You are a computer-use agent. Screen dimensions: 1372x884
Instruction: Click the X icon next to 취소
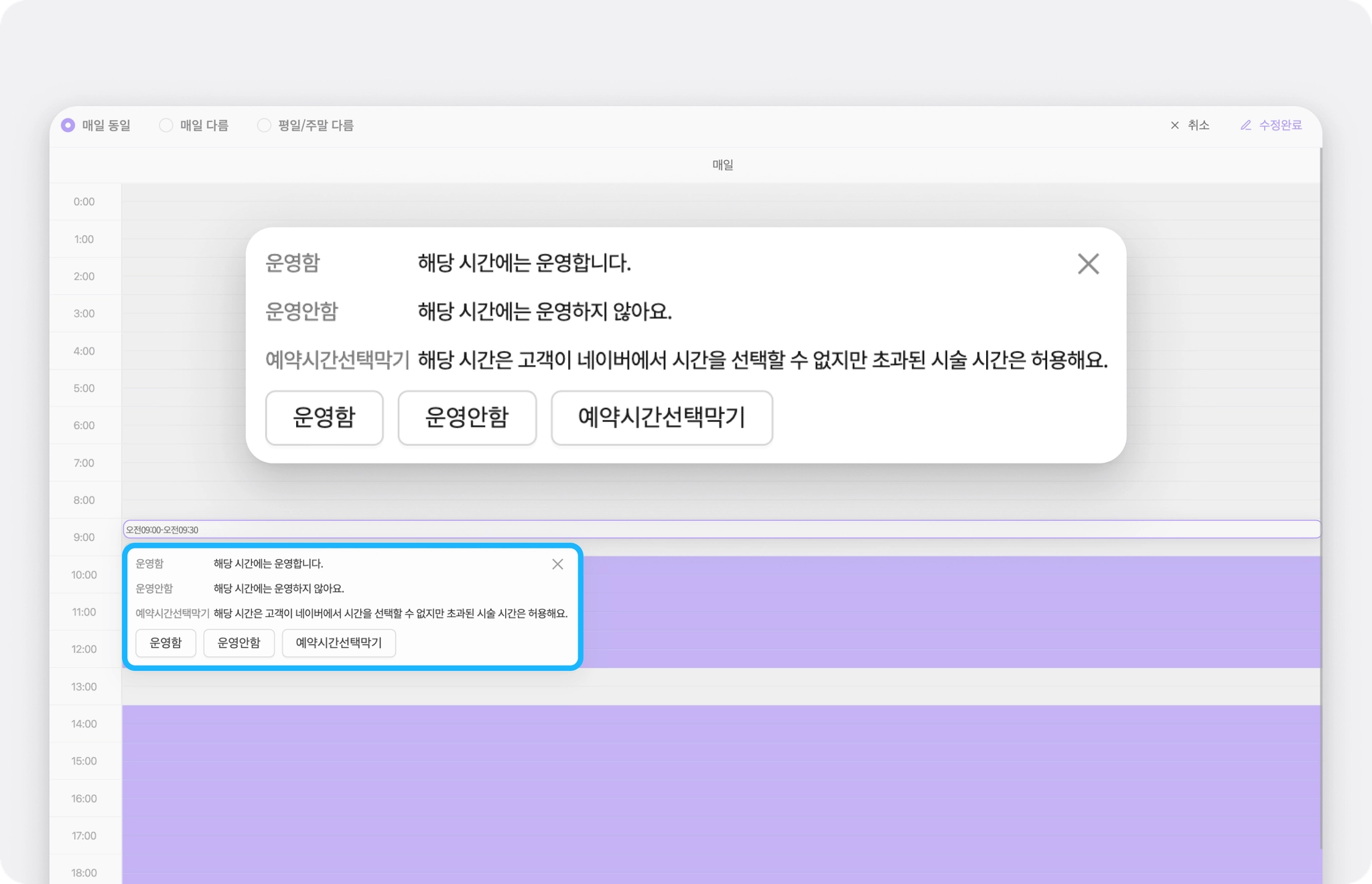(1174, 125)
